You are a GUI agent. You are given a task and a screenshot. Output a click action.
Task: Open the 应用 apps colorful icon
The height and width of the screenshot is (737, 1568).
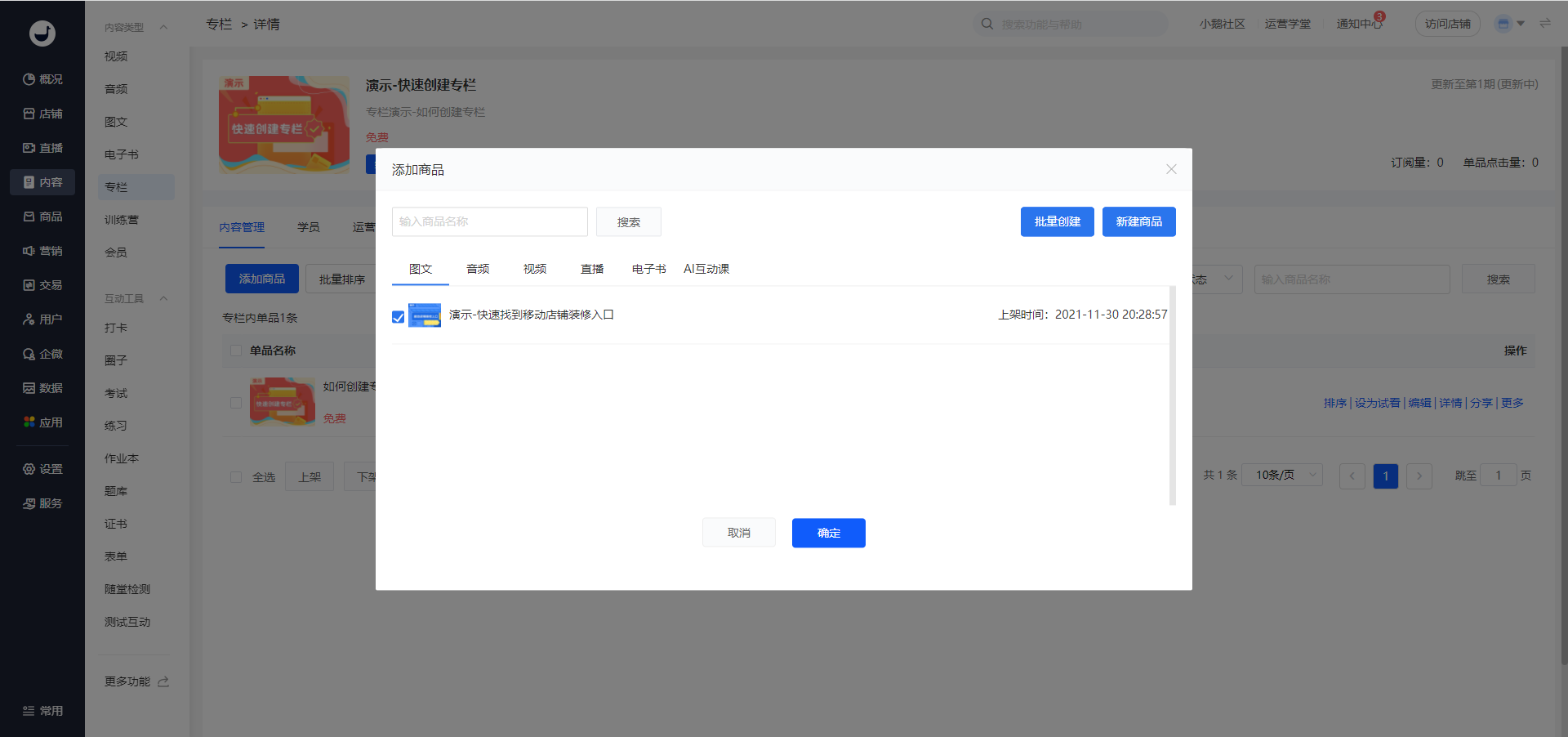pos(29,422)
